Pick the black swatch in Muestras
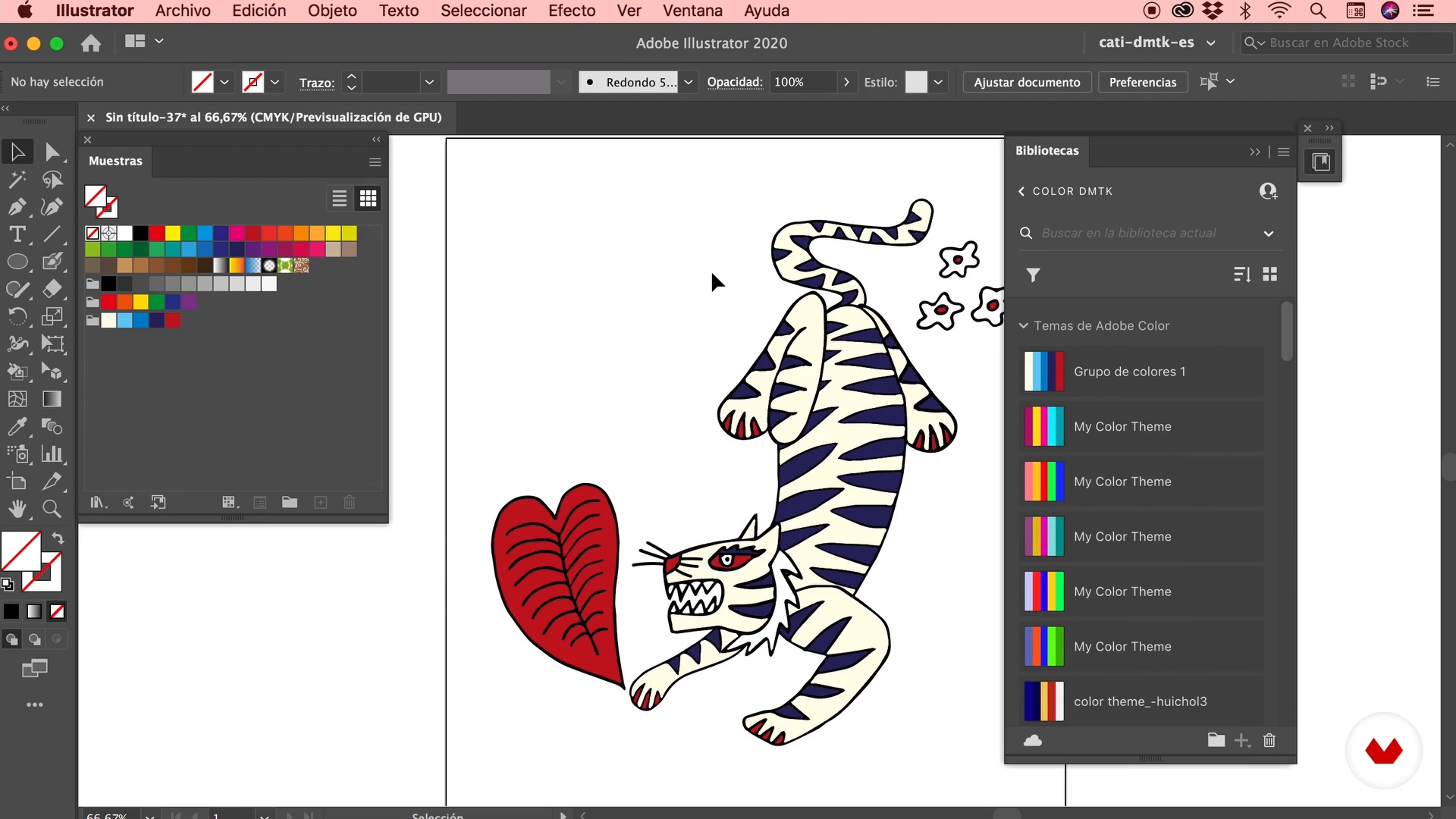1456x819 pixels. [141, 233]
